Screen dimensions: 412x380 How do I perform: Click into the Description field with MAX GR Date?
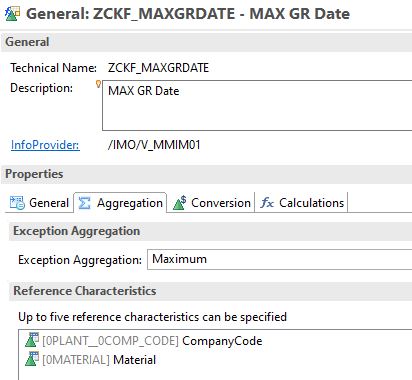[x=257, y=105]
